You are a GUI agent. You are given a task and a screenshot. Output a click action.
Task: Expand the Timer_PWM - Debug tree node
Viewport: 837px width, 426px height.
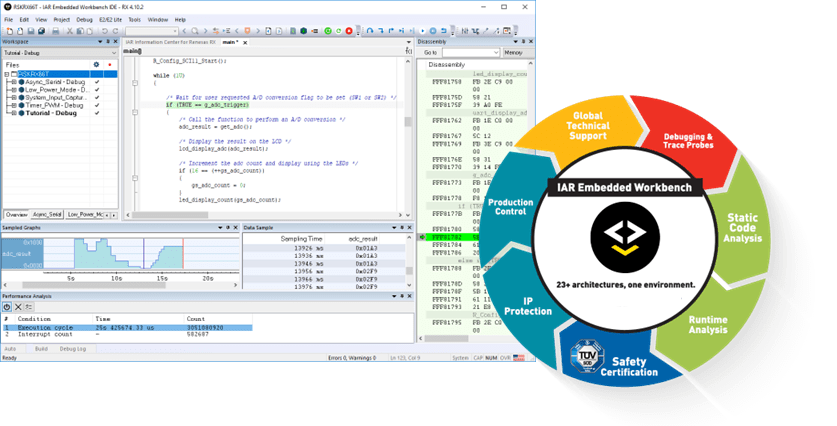(x=14, y=105)
